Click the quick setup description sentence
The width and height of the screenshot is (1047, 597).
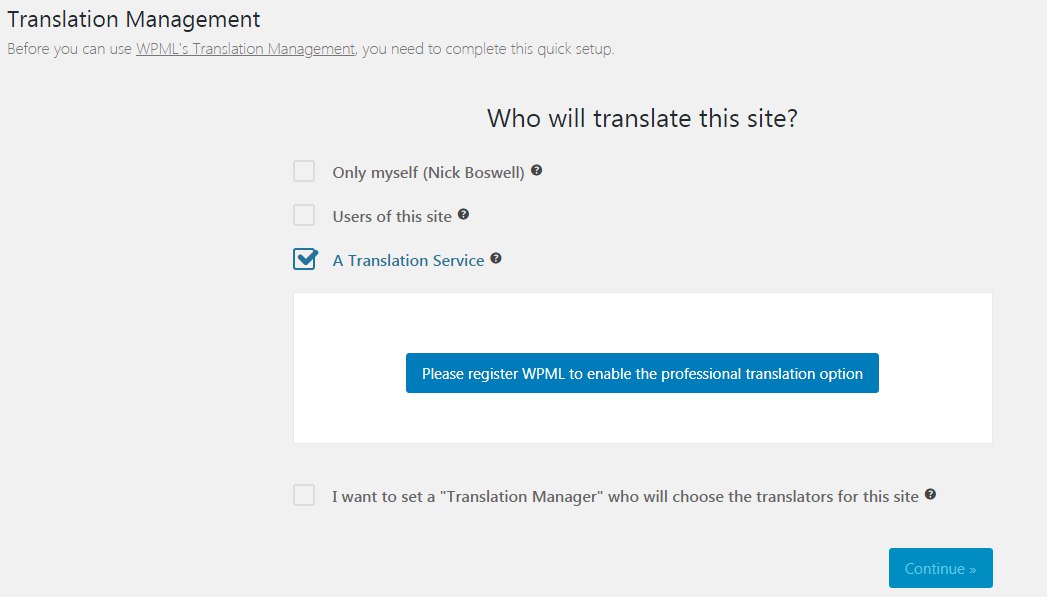coord(310,49)
